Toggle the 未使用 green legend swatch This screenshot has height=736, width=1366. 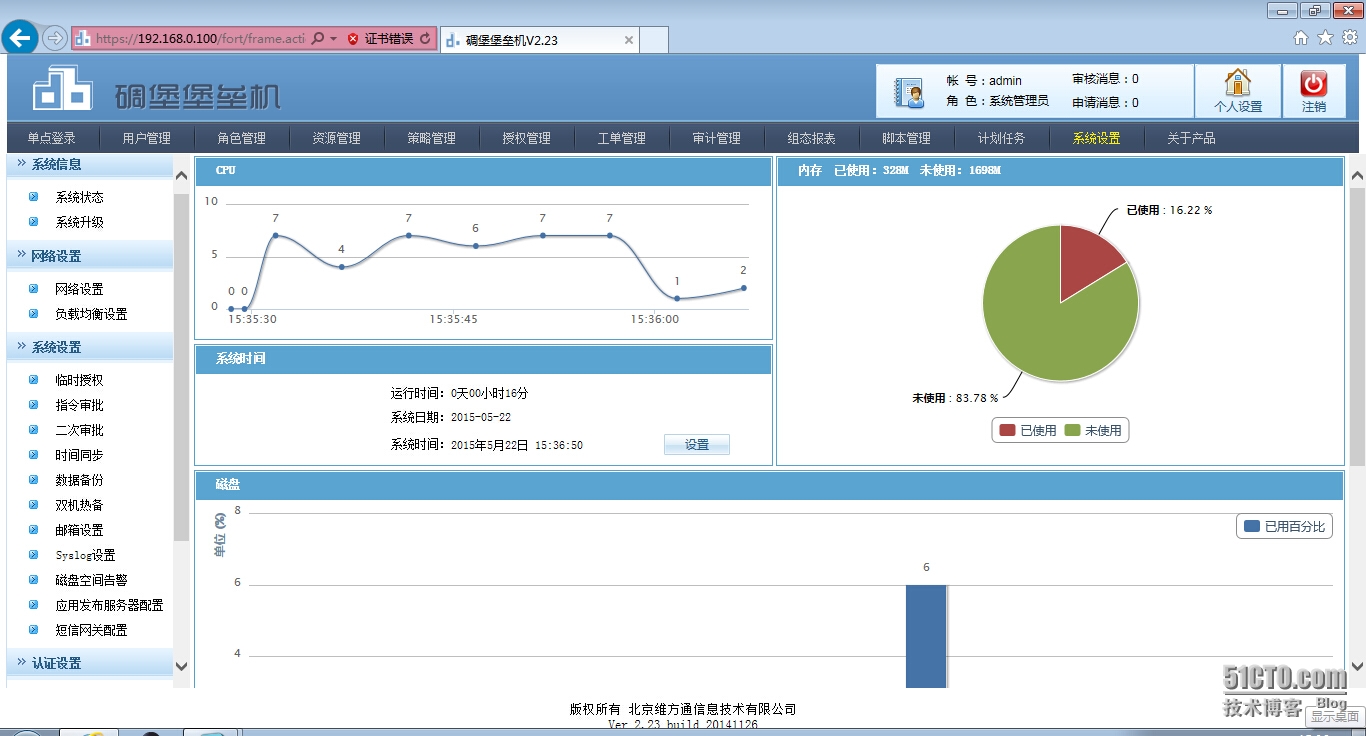coord(1072,430)
